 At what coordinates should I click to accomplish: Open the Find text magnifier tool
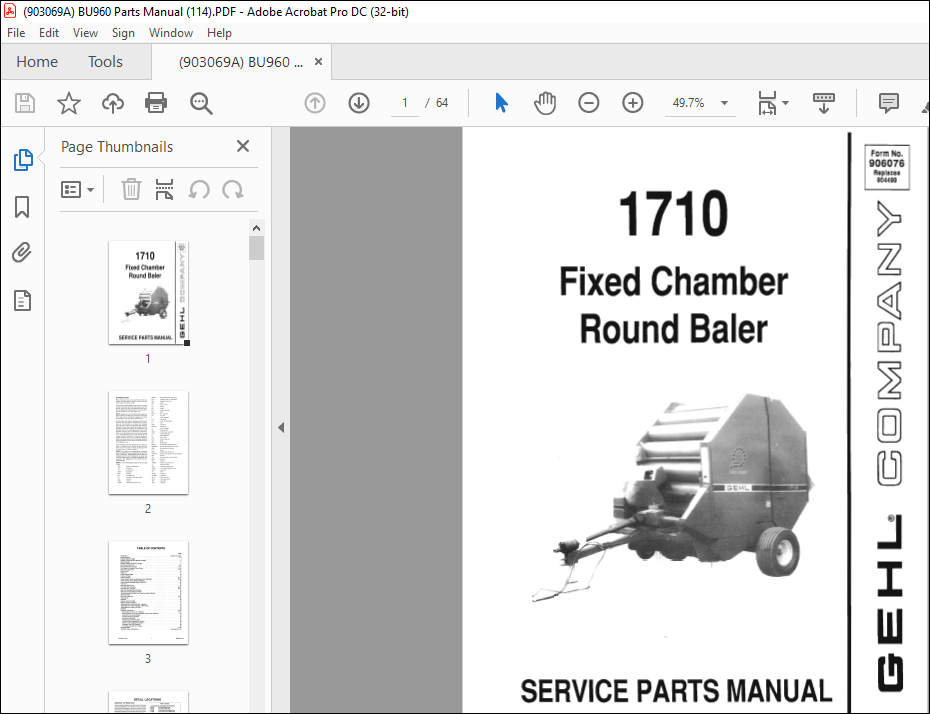pyautogui.click(x=201, y=103)
